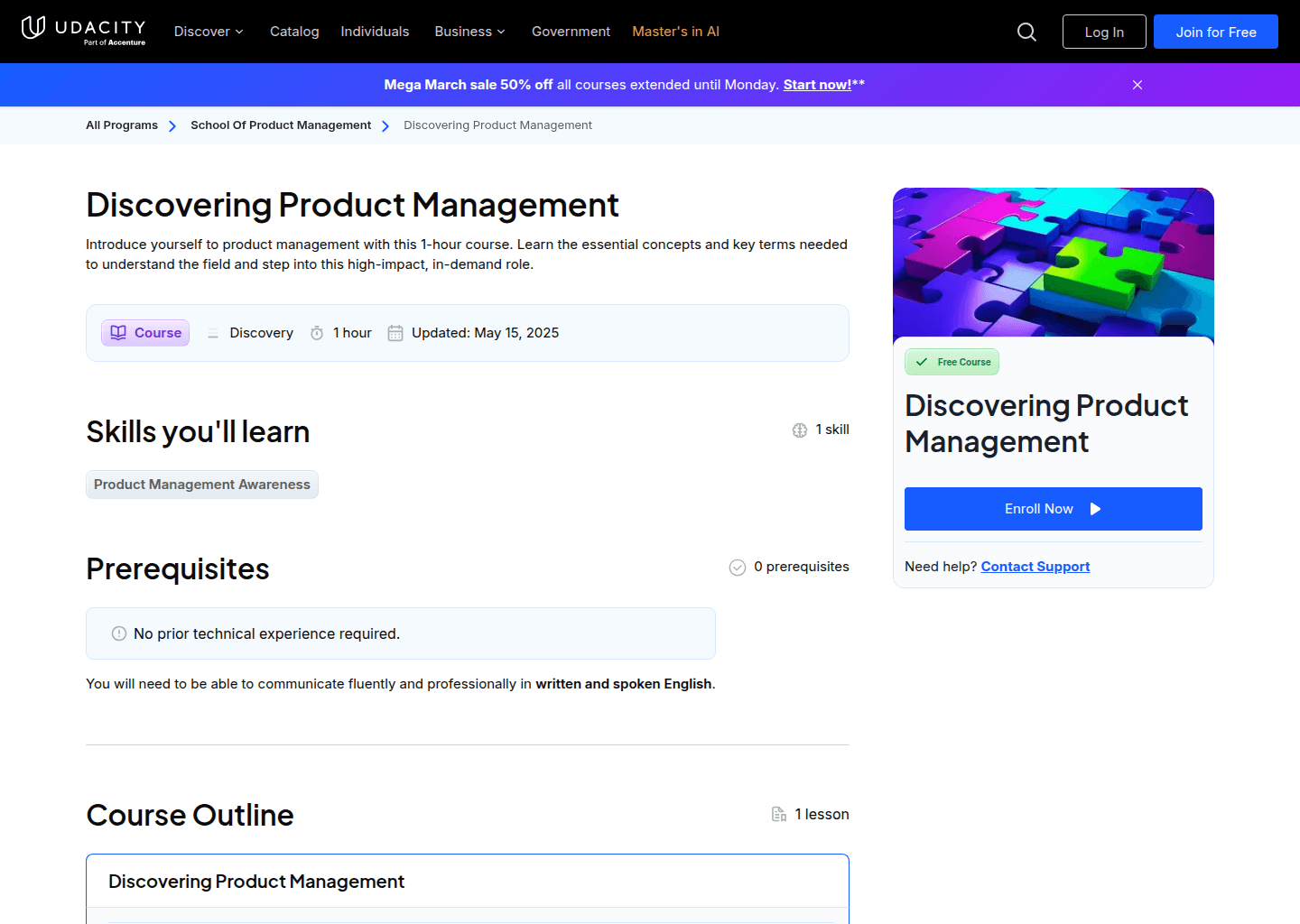Open the Contact Support link

pos(1035,566)
